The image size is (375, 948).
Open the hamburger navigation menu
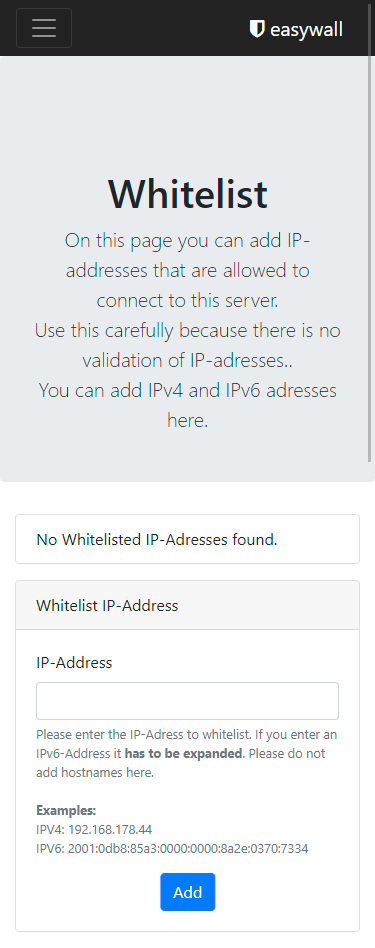coord(44,28)
